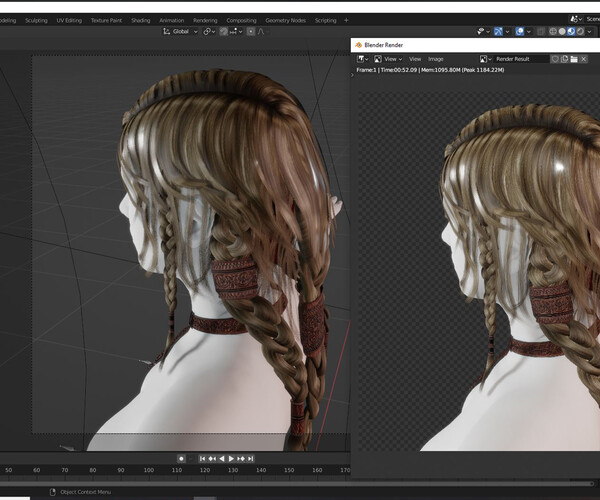Switch to the Geometry Nodes workspace
Viewport: 600px width, 500px height.
coord(285,20)
